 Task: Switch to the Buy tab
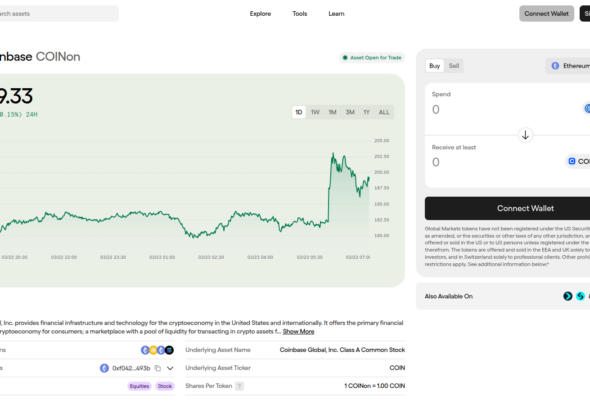(435, 66)
